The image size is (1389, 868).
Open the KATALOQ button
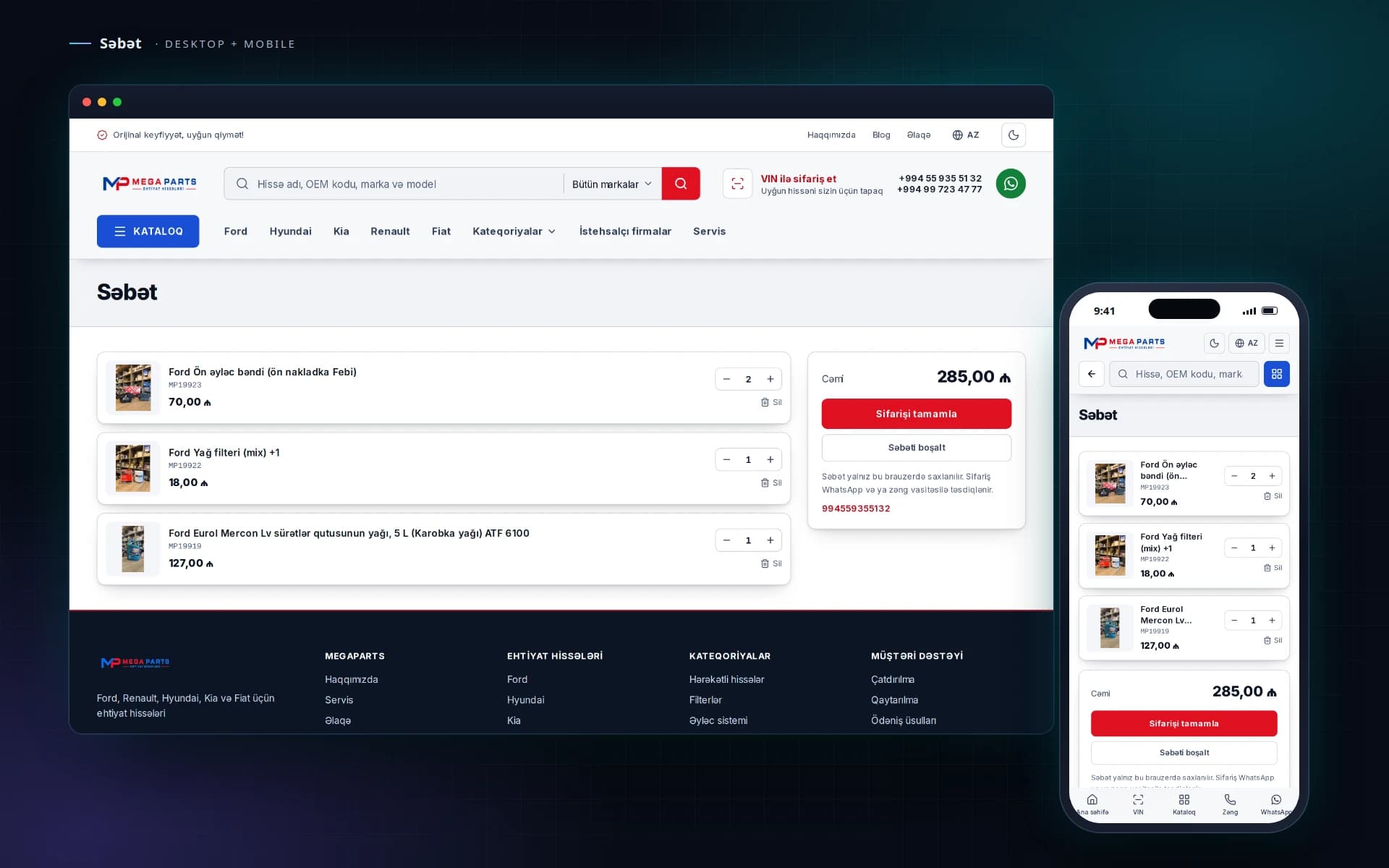click(x=148, y=231)
